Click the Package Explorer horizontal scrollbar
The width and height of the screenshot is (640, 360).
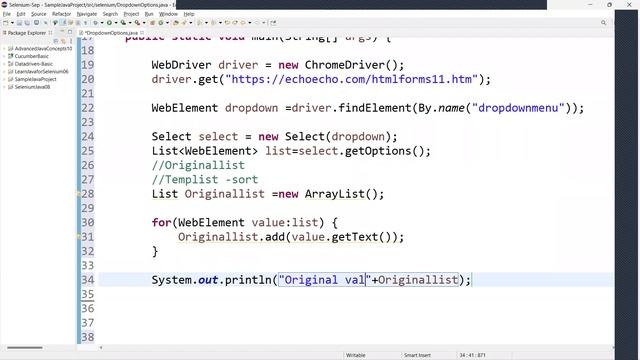click(24, 348)
